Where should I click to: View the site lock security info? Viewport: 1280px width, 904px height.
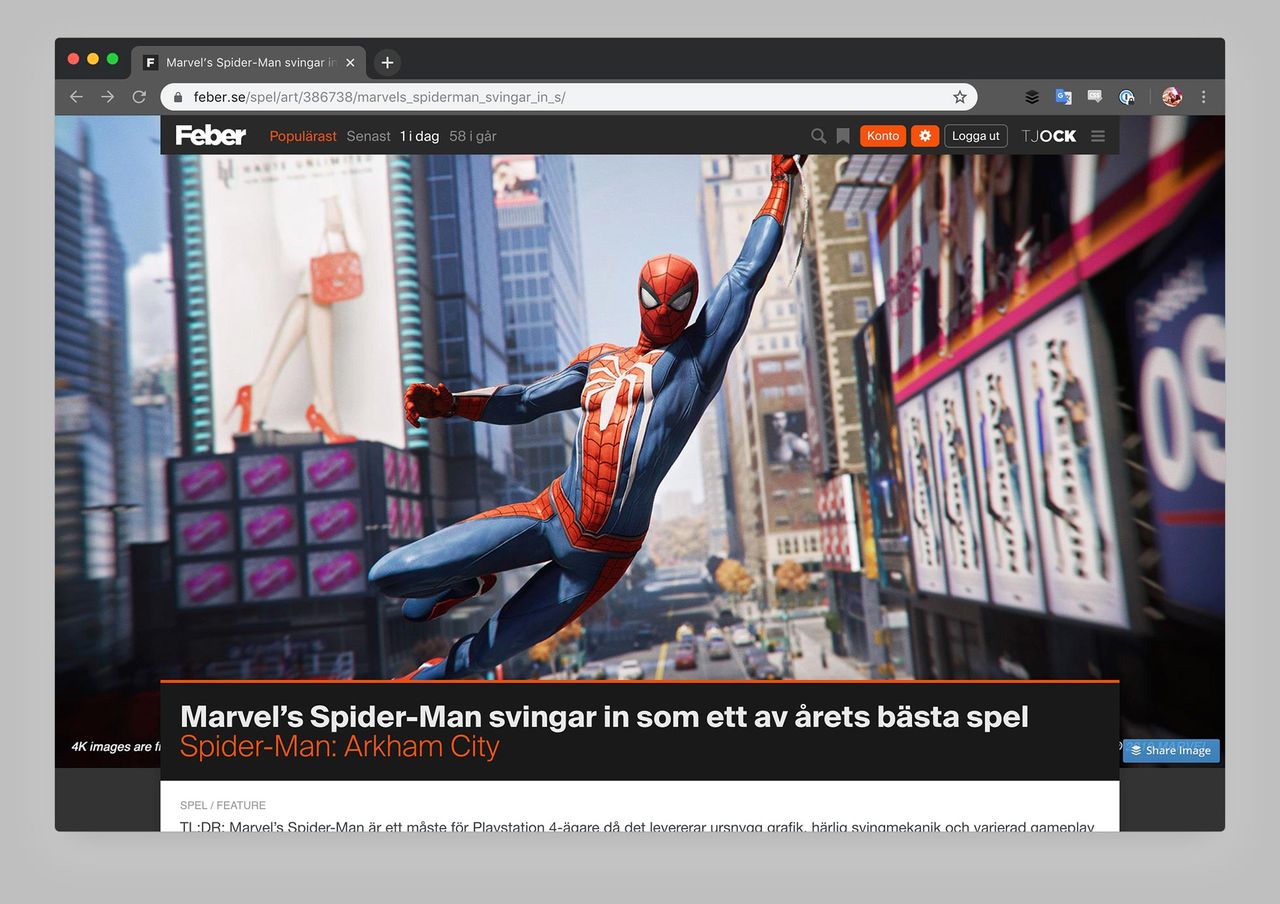(x=179, y=97)
